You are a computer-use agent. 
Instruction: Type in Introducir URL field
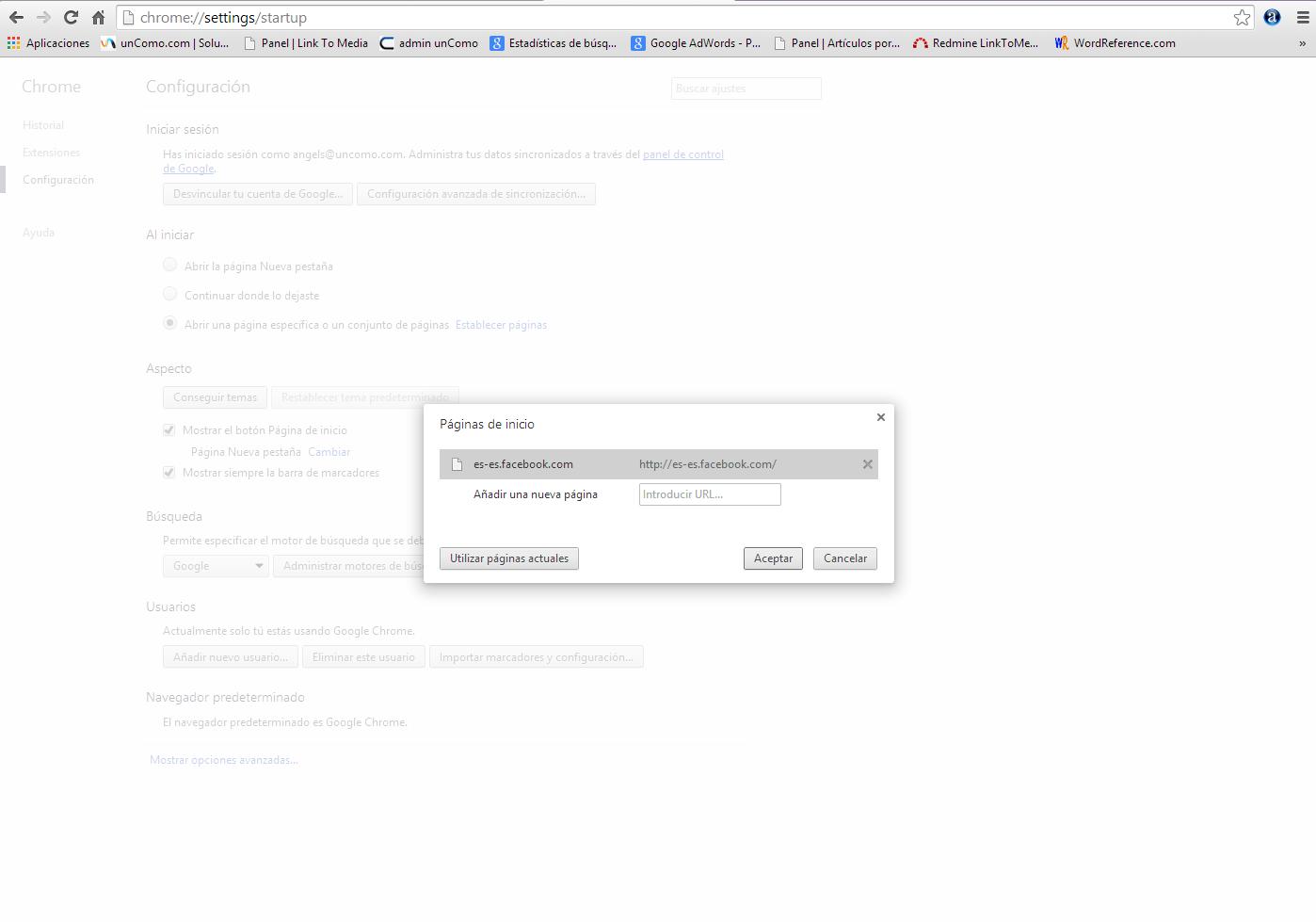coord(710,494)
